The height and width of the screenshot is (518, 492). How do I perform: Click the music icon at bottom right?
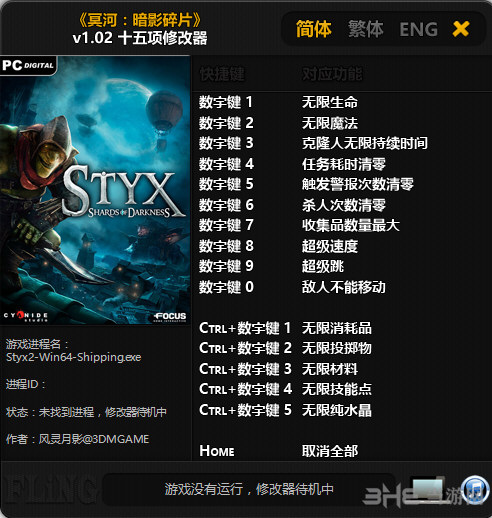coord(476,490)
